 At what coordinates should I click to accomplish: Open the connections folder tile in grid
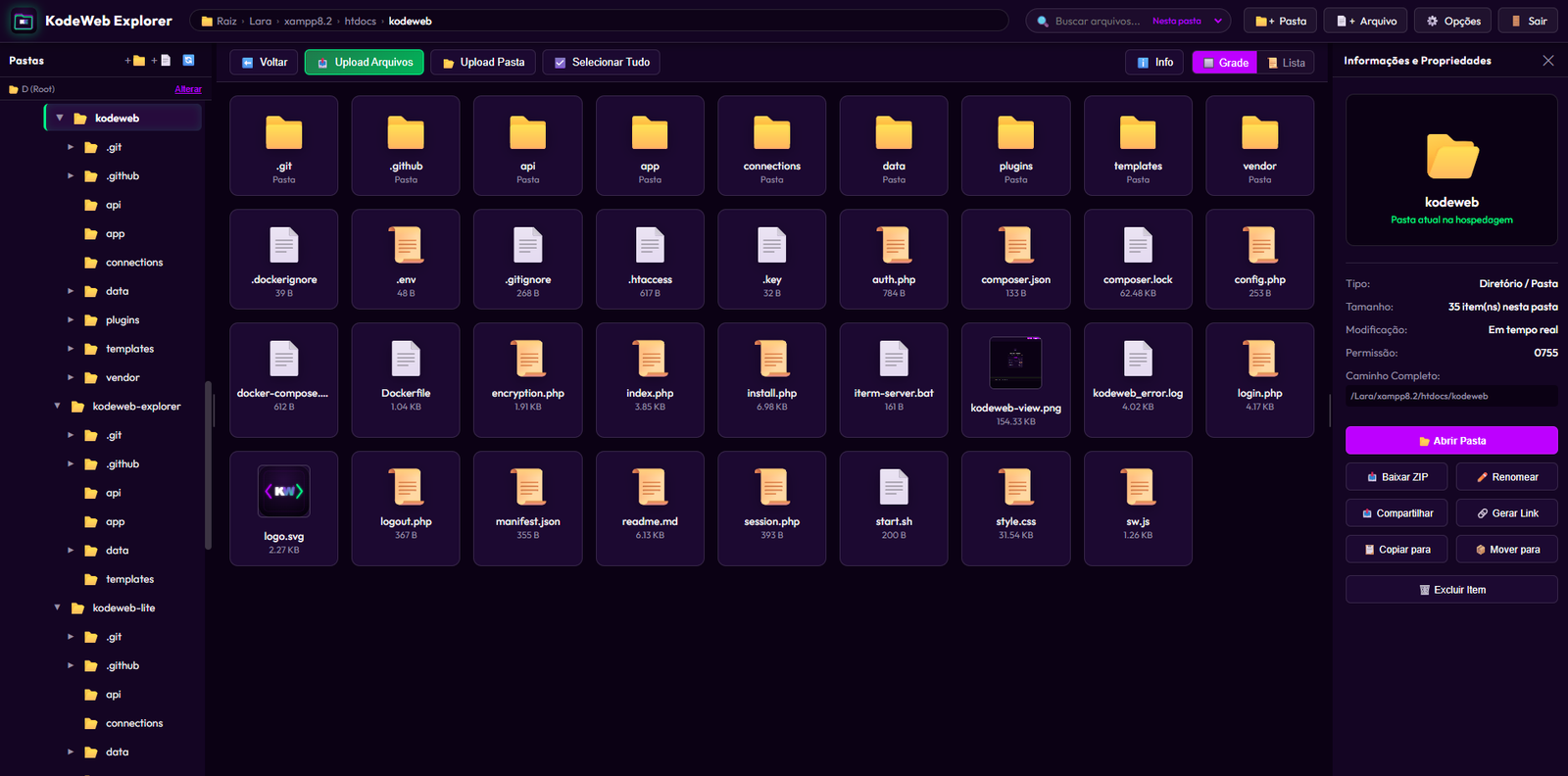coord(772,146)
